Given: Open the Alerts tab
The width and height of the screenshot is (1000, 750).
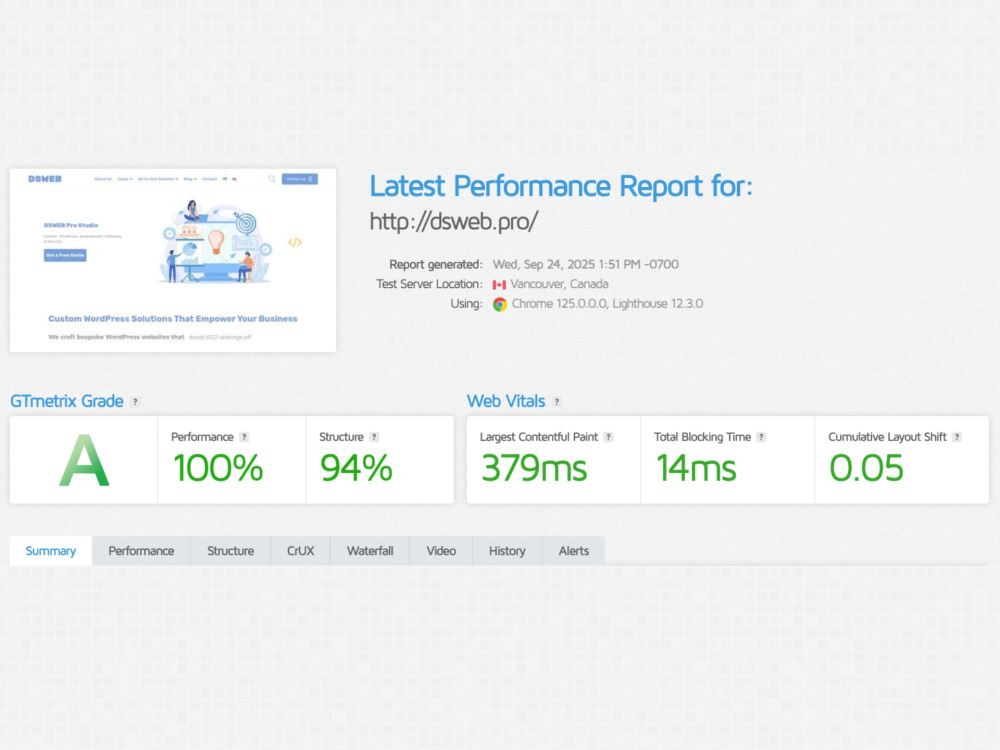Looking at the screenshot, I should pos(573,550).
